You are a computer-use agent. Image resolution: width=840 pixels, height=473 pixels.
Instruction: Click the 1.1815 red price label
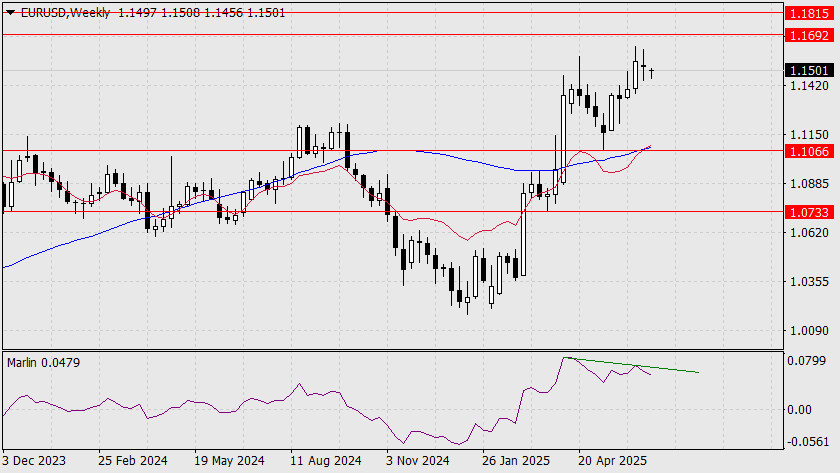point(809,13)
